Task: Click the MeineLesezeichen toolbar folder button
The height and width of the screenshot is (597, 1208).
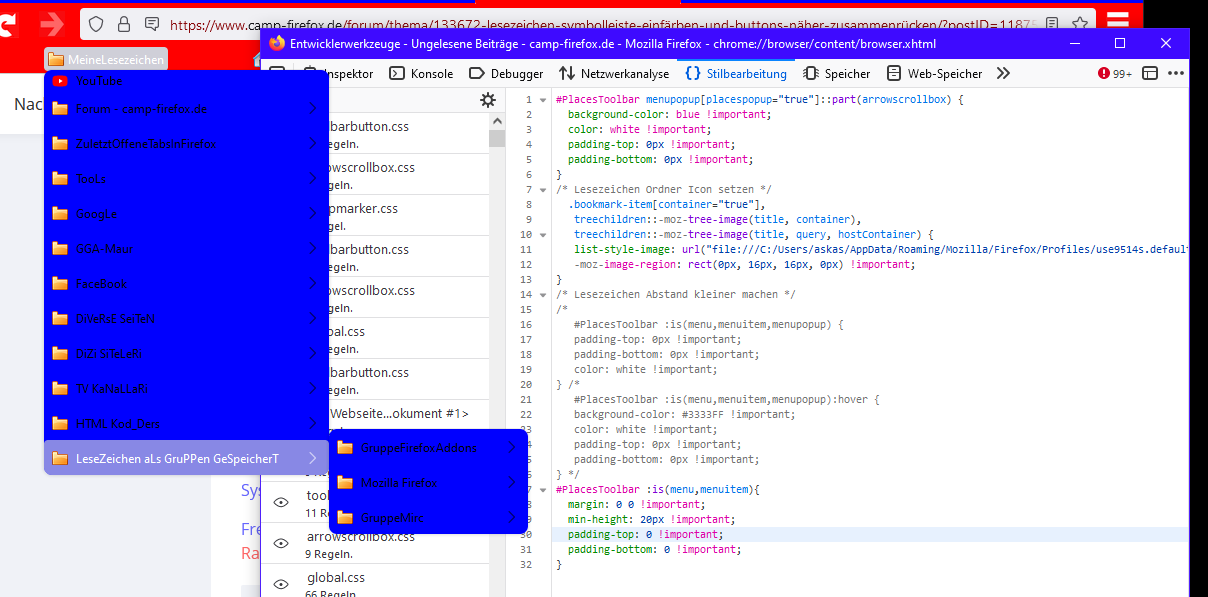Action: pyautogui.click(x=106, y=60)
